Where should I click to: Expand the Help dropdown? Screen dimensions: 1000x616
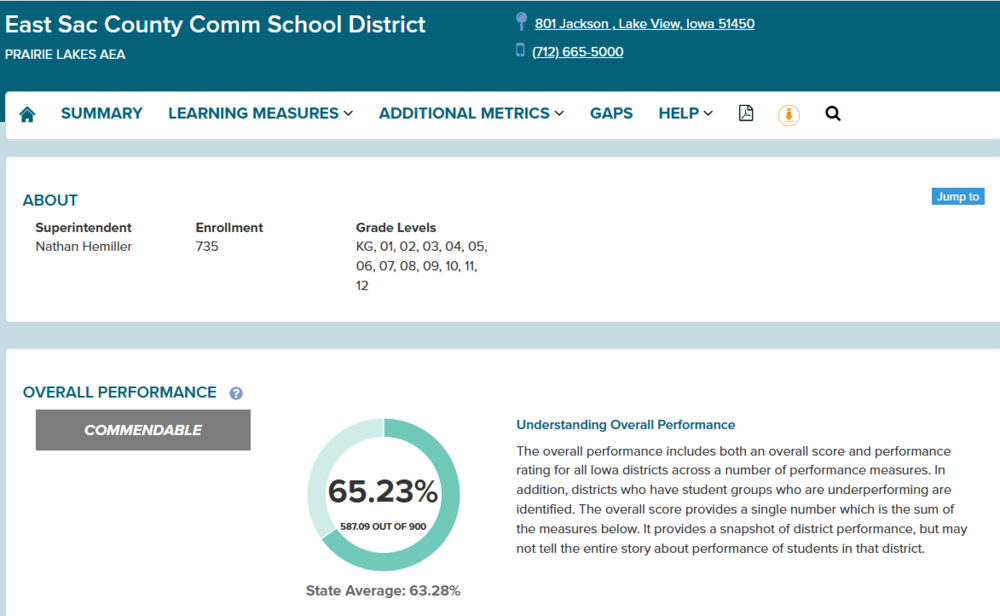coord(685,113)
